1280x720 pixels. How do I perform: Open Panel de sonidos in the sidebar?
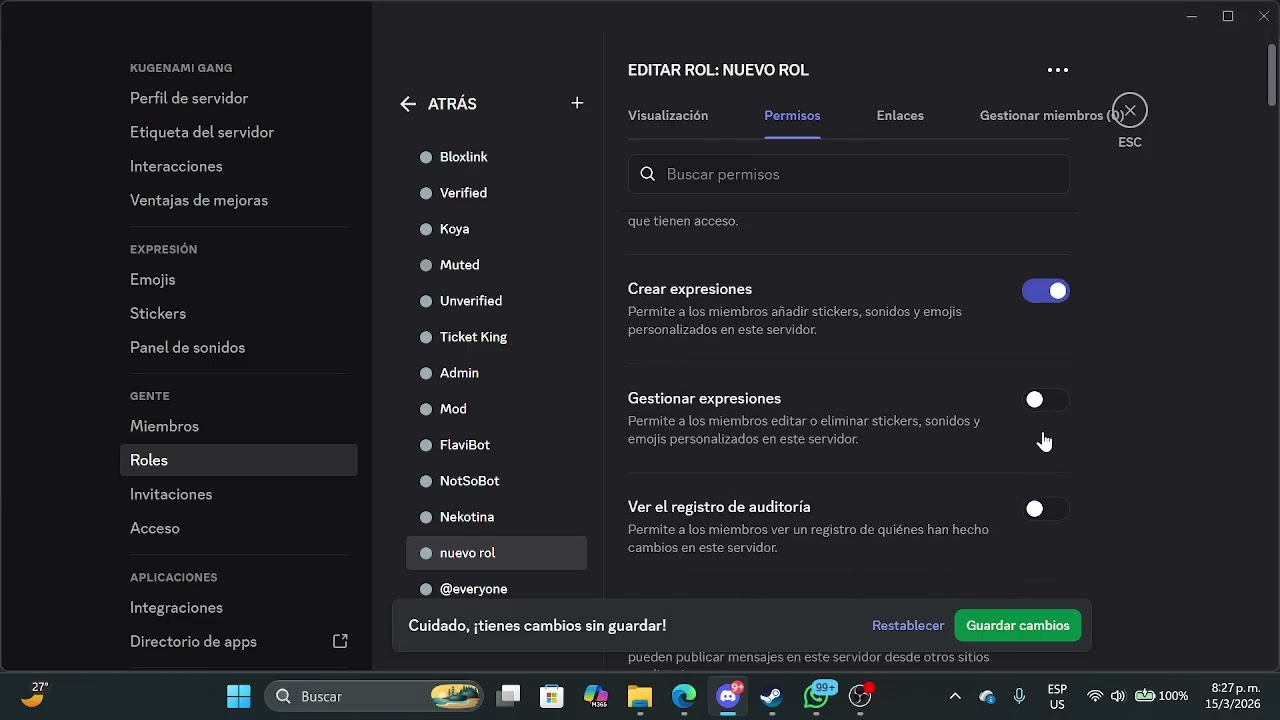tap(187, 348)
